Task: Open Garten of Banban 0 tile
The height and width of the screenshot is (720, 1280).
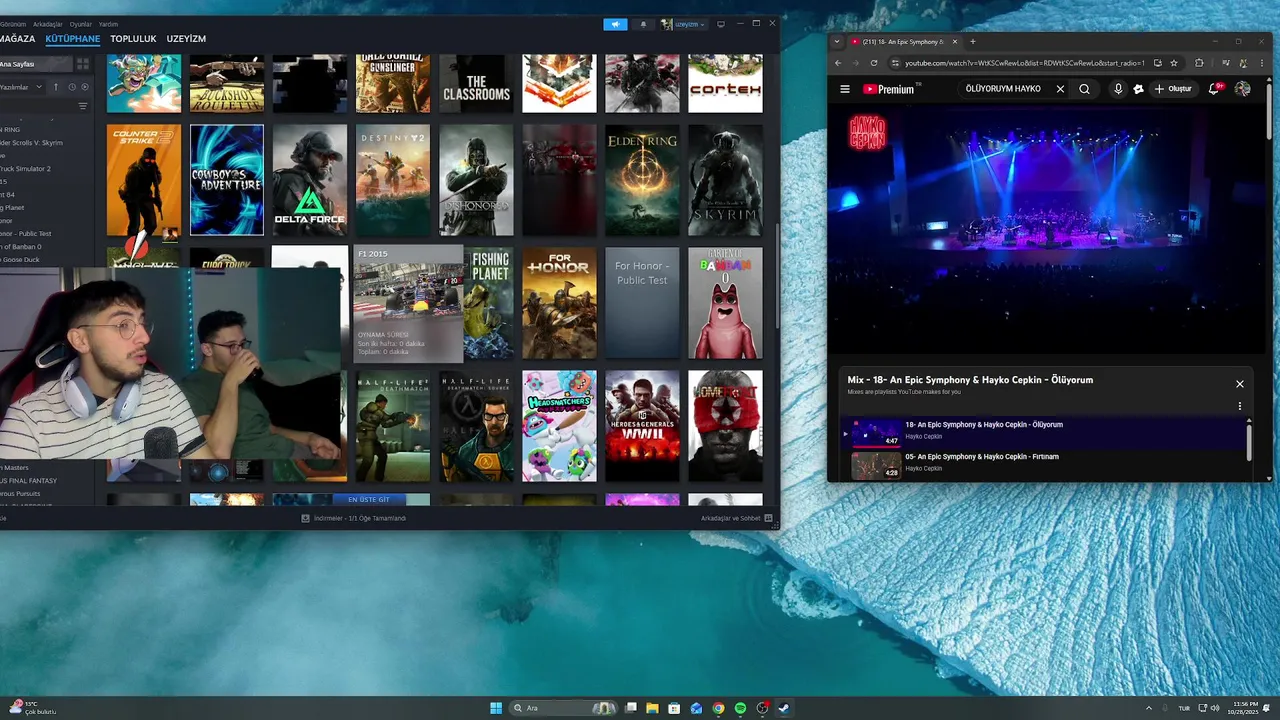Action: coord(725,303)
